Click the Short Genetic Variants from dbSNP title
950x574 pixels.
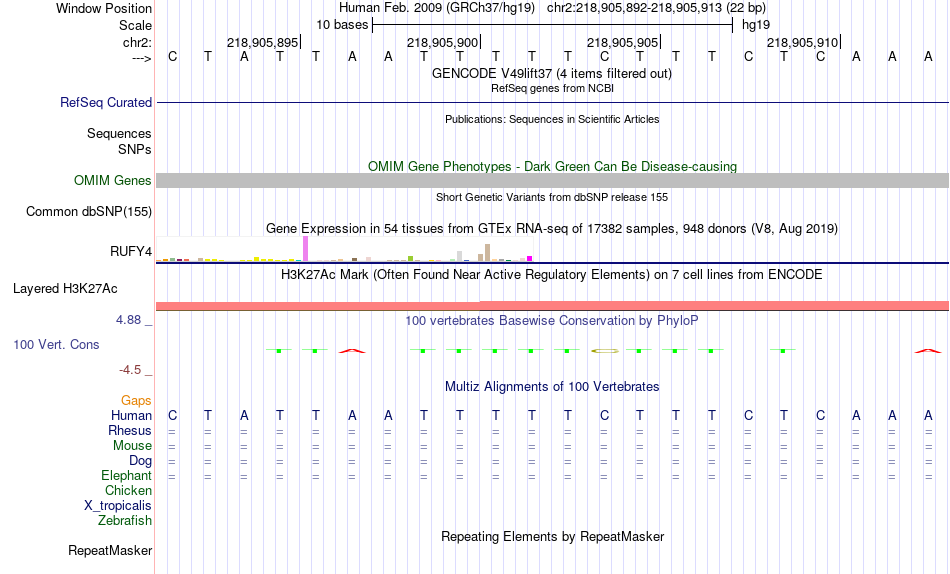[x=552, y=197]
